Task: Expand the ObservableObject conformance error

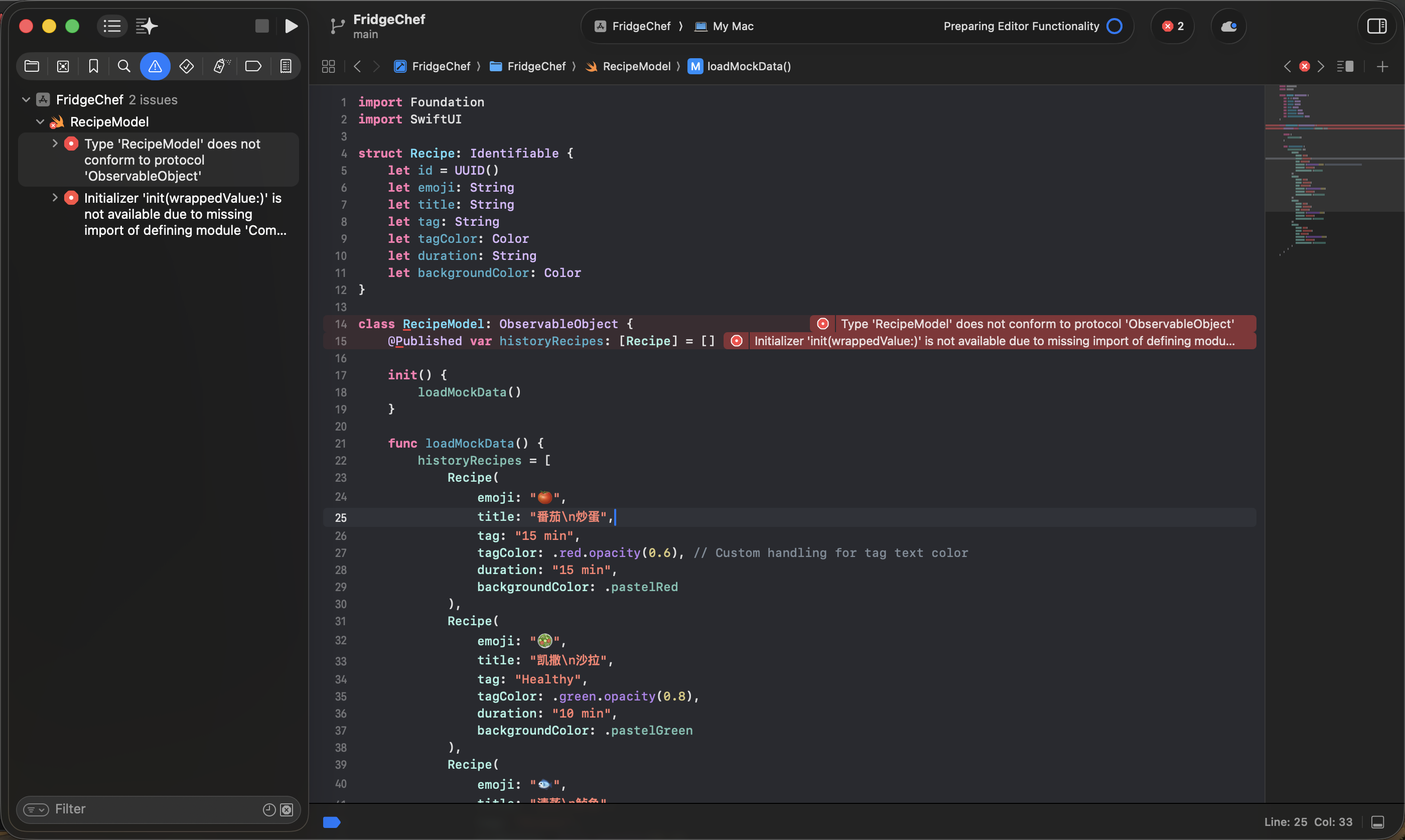Action: pyautogui.click(x=55, y=144)
